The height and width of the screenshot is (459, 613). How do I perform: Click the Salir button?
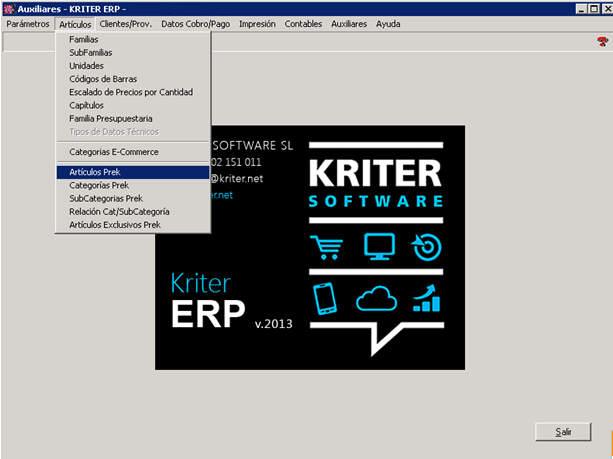tap(563, 432)
